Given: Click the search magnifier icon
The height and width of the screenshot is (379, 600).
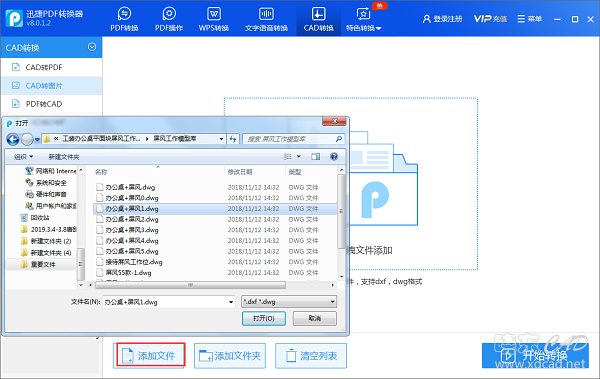Looking at the screenshot, I should pyautogui.click(x=339, y=139).
